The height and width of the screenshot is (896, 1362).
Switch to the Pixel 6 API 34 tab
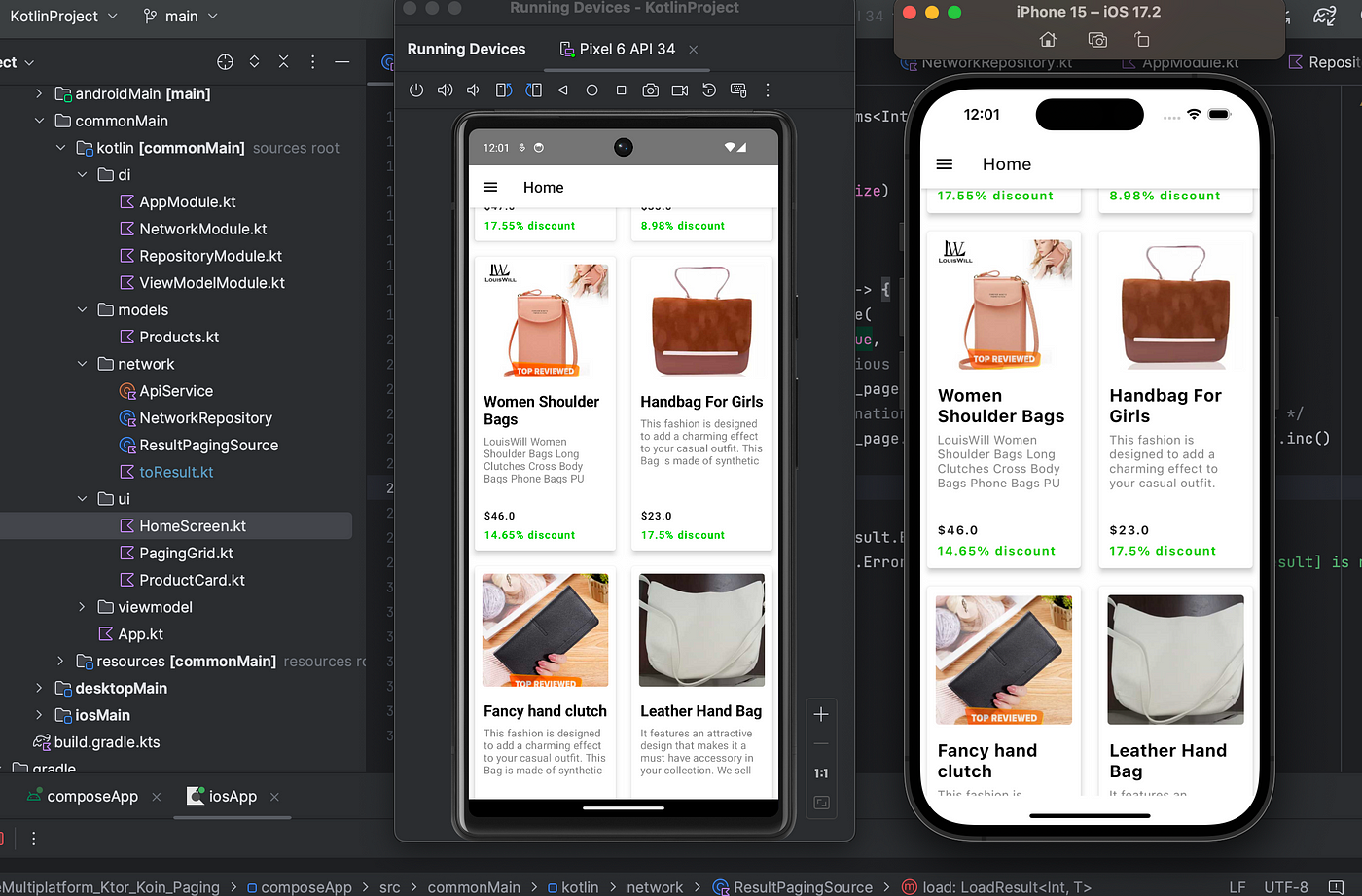click(x=627, y=50)
